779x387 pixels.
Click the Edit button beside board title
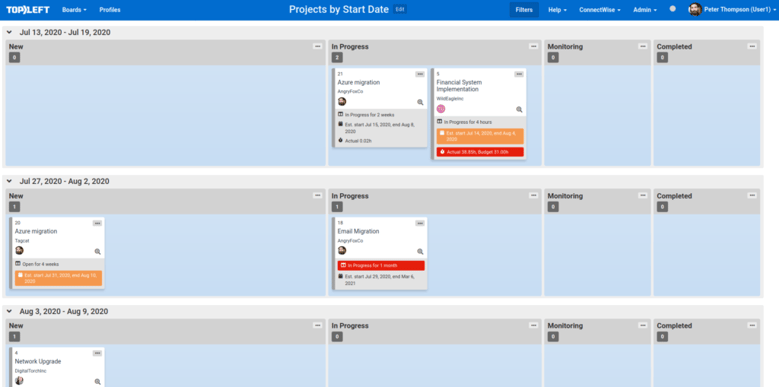pos(400,9)
